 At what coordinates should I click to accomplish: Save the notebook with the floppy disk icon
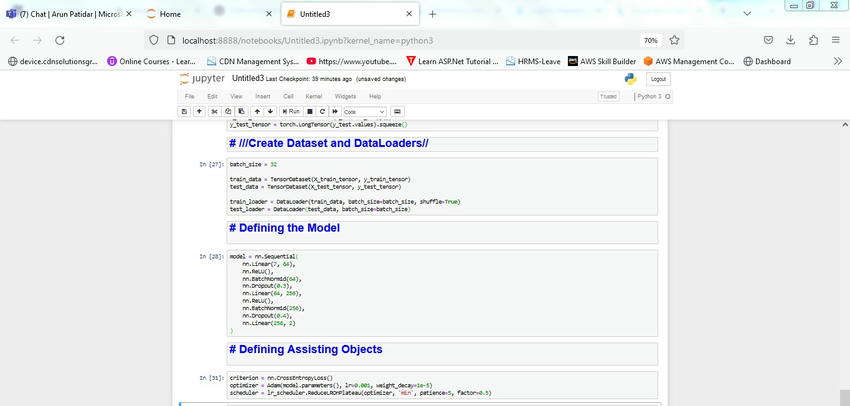184,111
